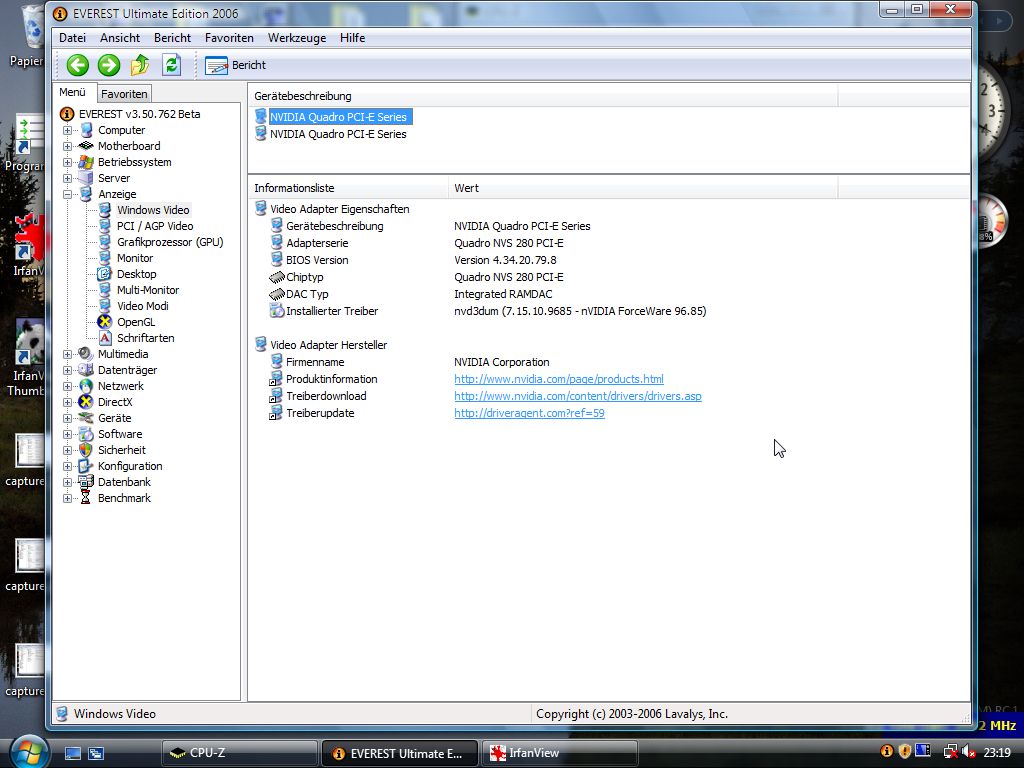Click the Betriebssystem Windows flag icon
This screenshot has width=1024, height=768.
(86, 162)
